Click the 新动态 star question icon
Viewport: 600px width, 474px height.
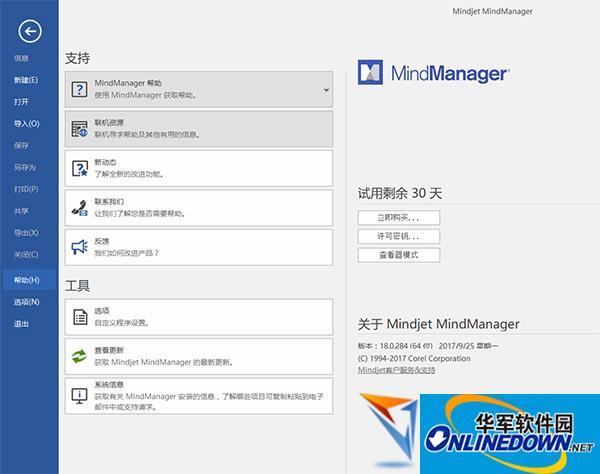pos(80,168)
